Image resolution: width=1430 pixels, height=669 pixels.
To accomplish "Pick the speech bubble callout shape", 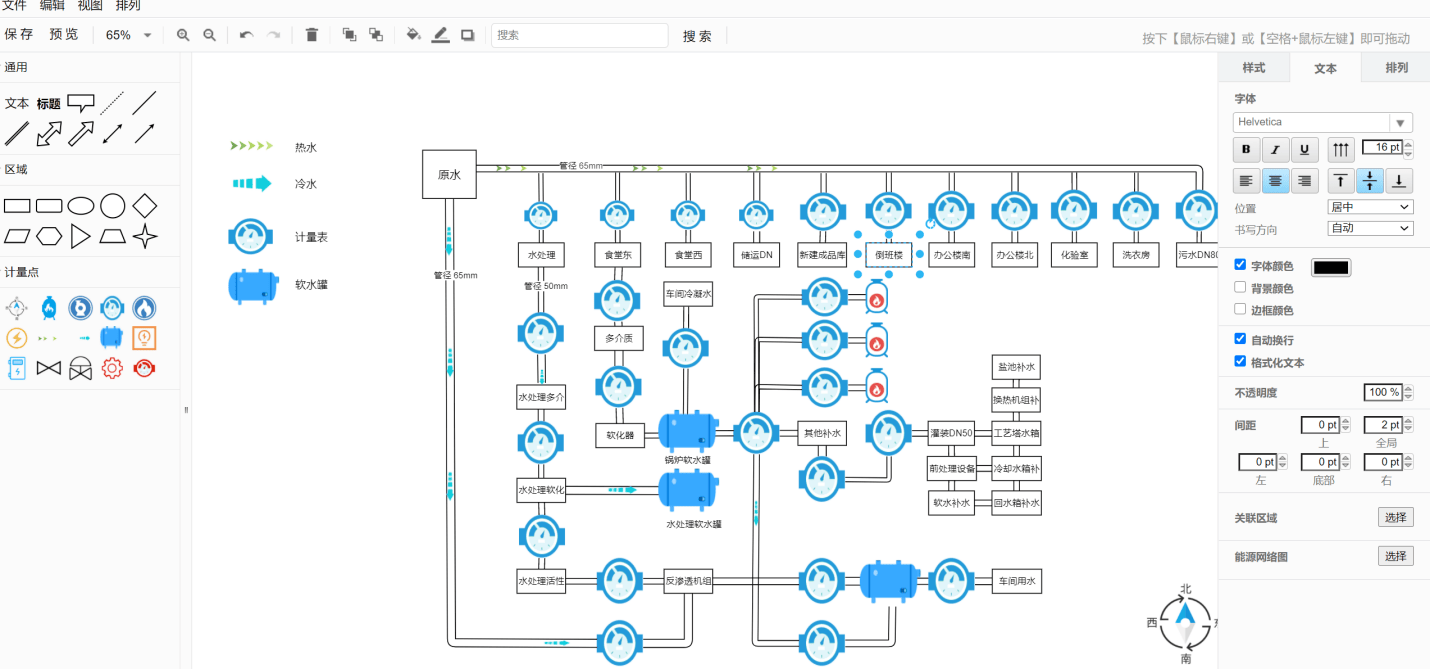I will coord(81,102).
